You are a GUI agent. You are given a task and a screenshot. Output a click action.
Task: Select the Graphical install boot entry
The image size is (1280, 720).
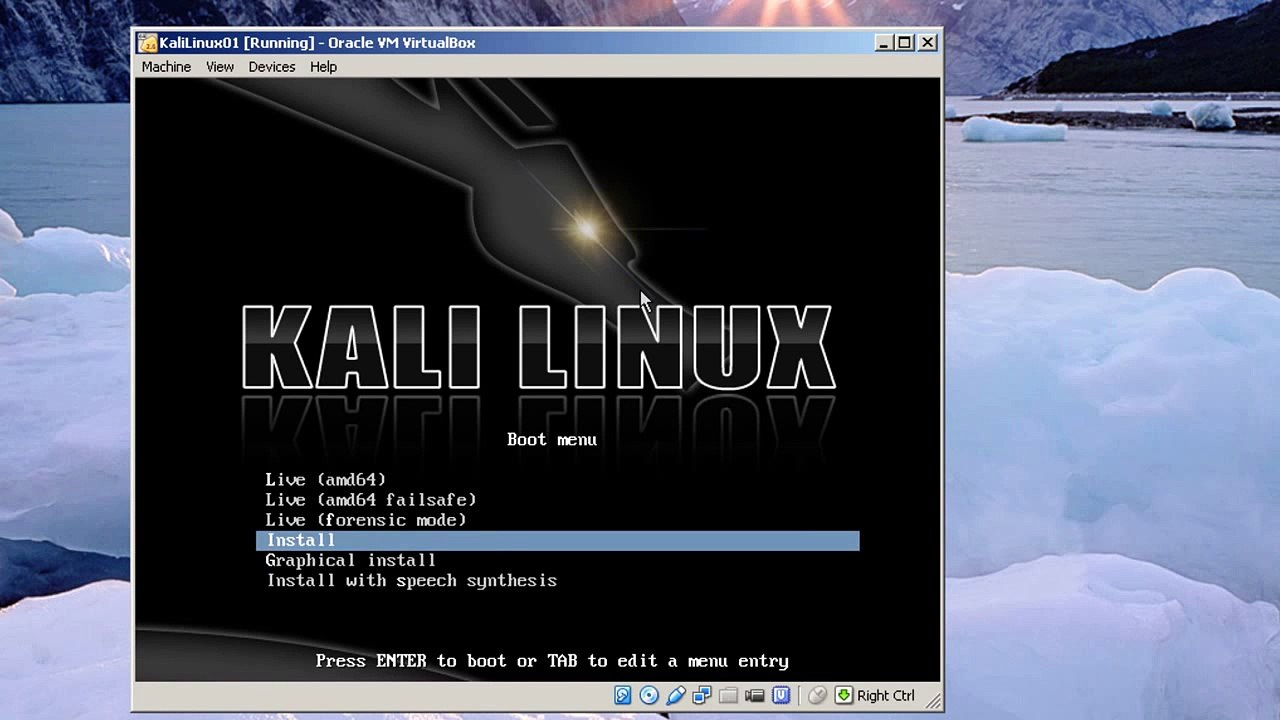[350, 561]
